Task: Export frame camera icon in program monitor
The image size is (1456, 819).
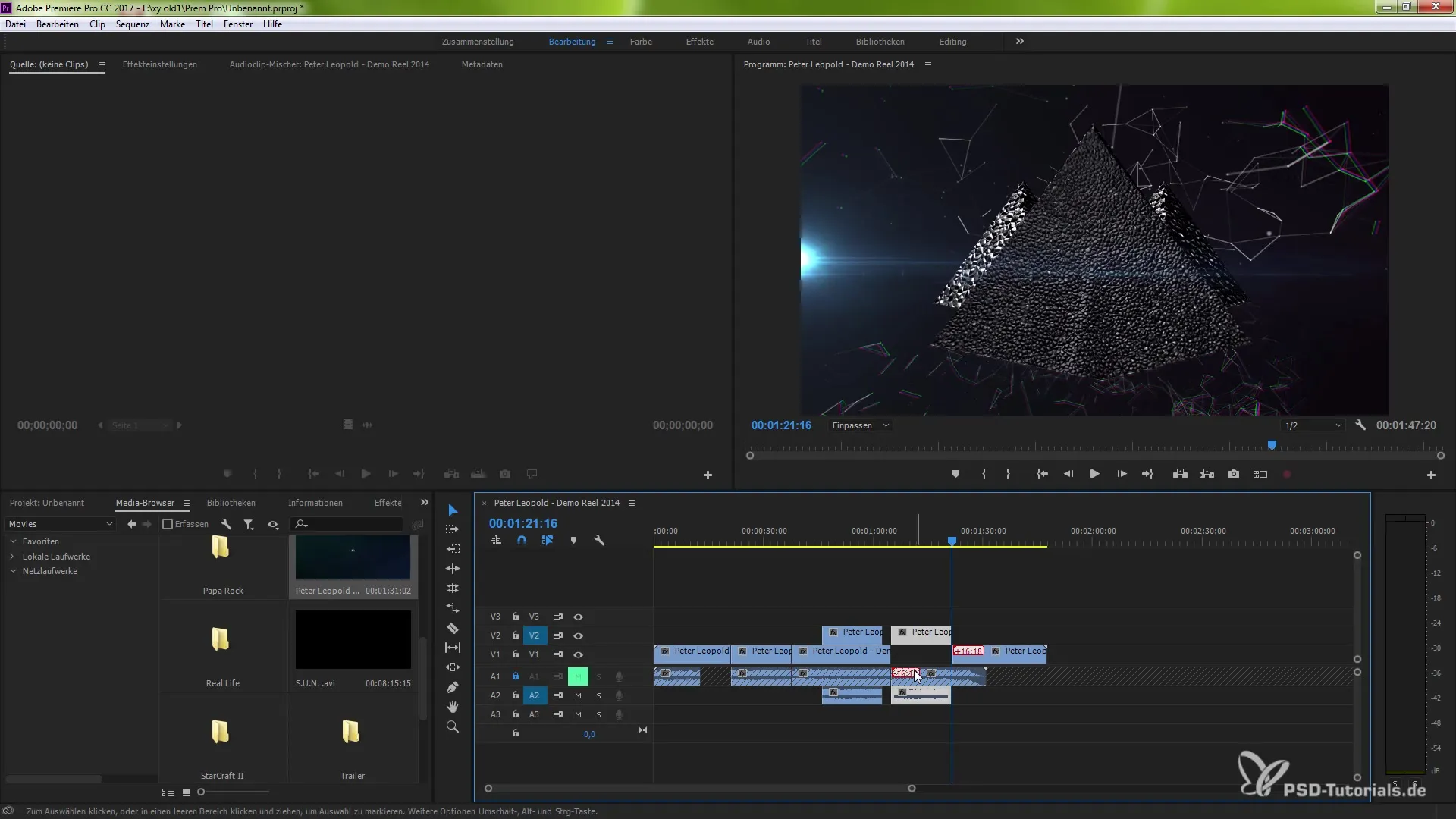Action: click(x=1234, y=474)
